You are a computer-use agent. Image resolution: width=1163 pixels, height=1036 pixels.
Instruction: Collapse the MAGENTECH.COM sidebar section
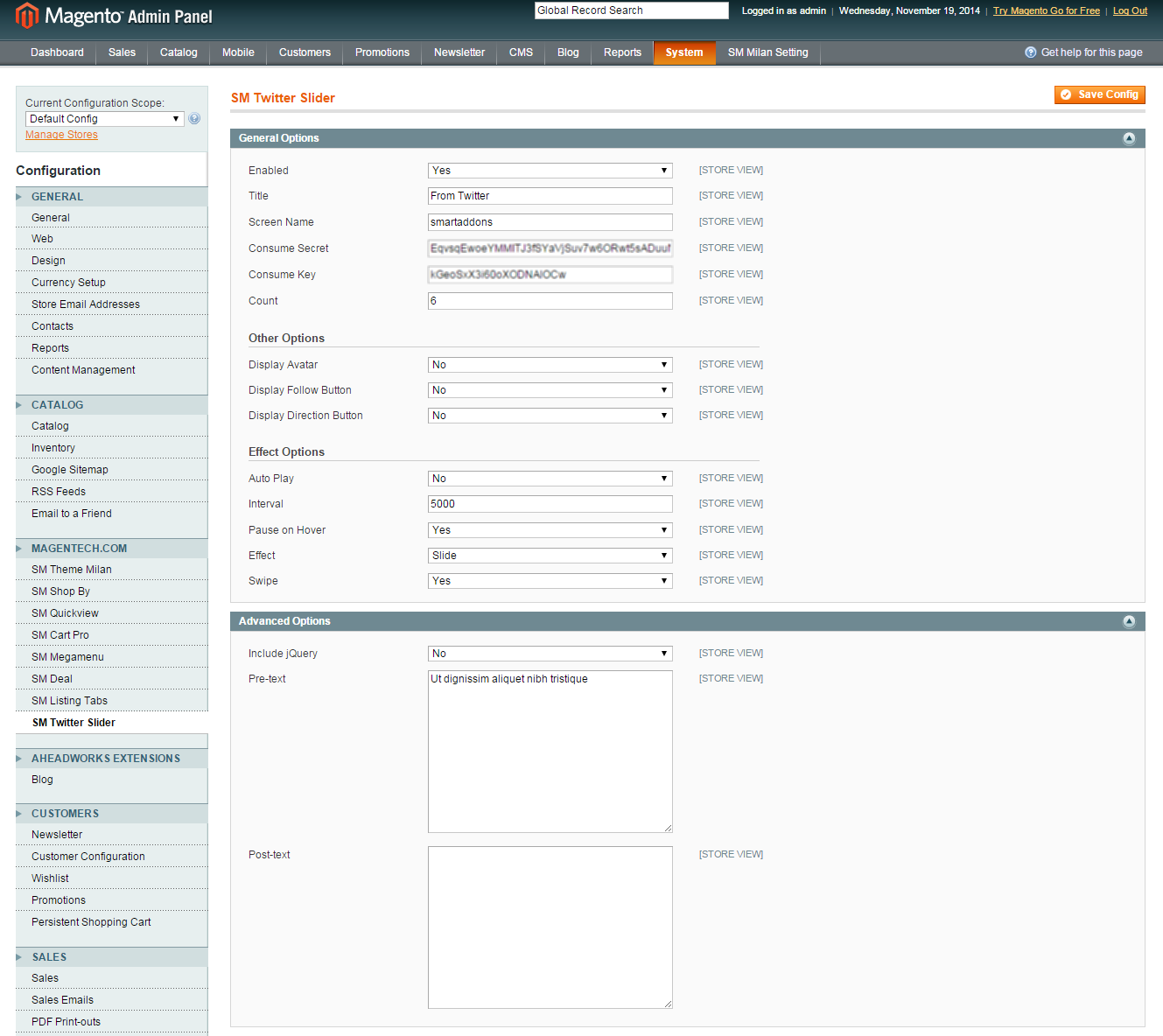[x=111, y=549]
